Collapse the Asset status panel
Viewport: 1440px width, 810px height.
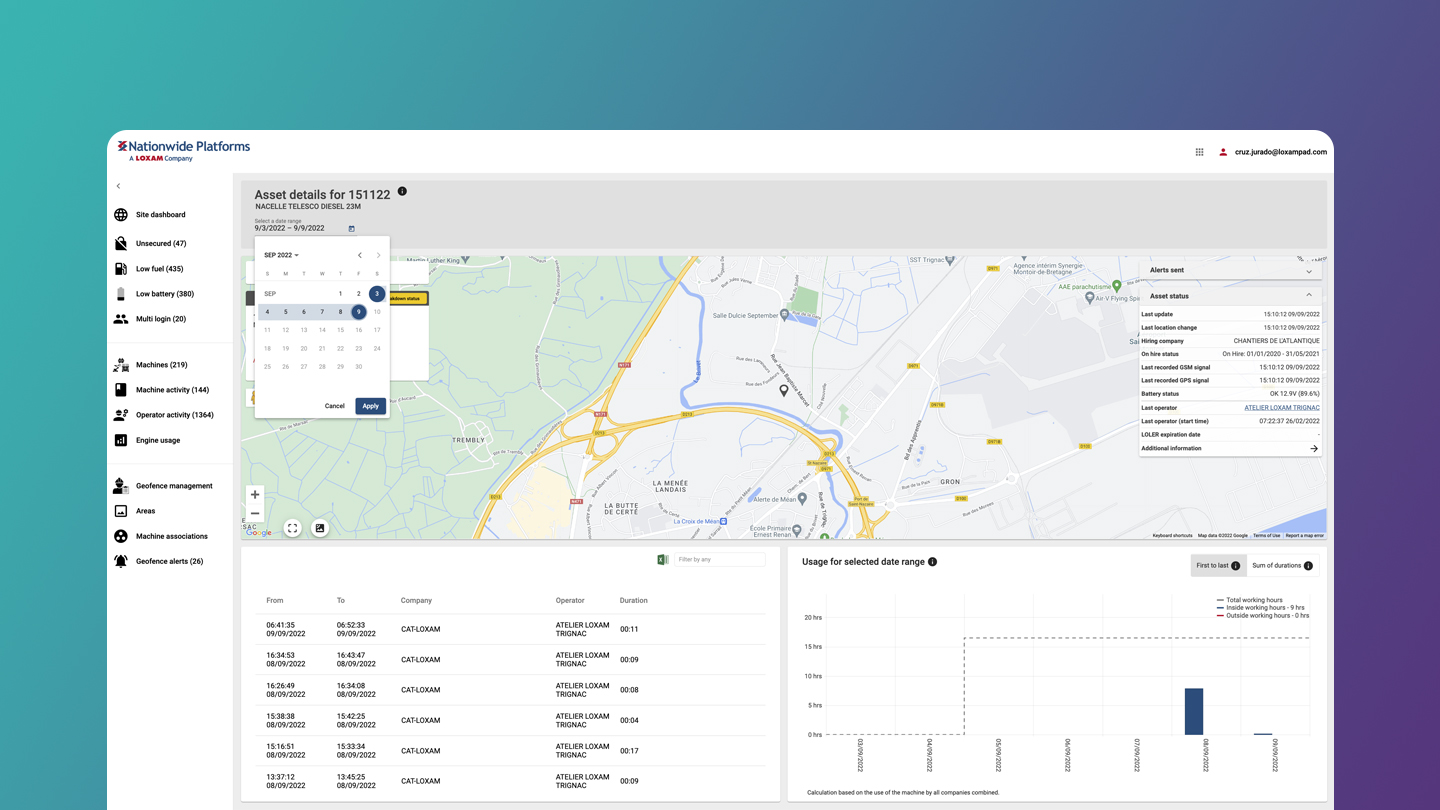(1309, 295)
